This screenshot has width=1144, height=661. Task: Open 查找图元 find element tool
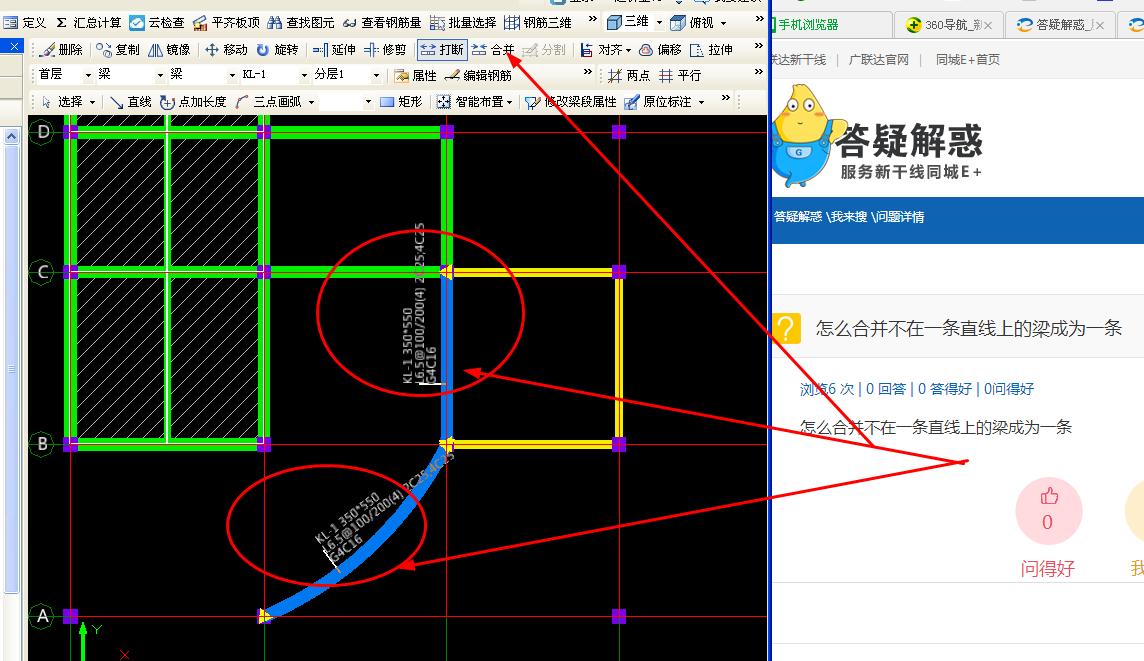click(x=301, y=23)
